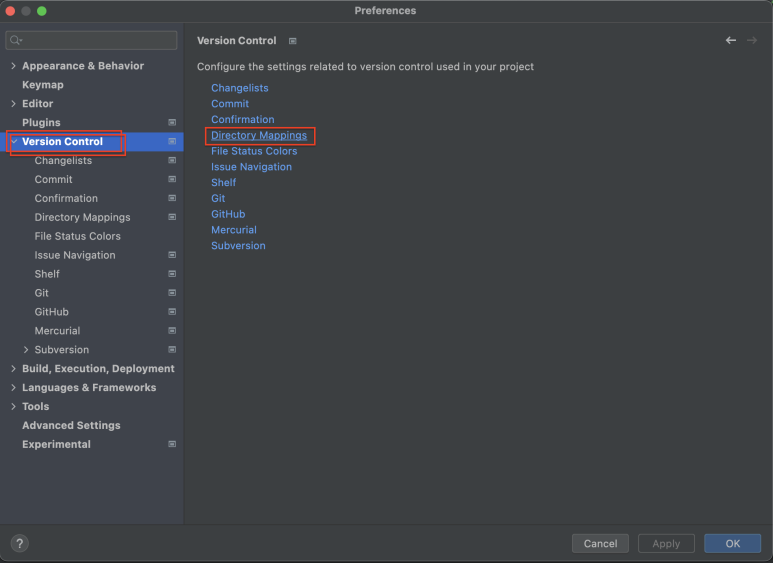This screenshot has height=563, width=773.
Task: Select Confirmation in sidebar tree
Action: [66, 198]
